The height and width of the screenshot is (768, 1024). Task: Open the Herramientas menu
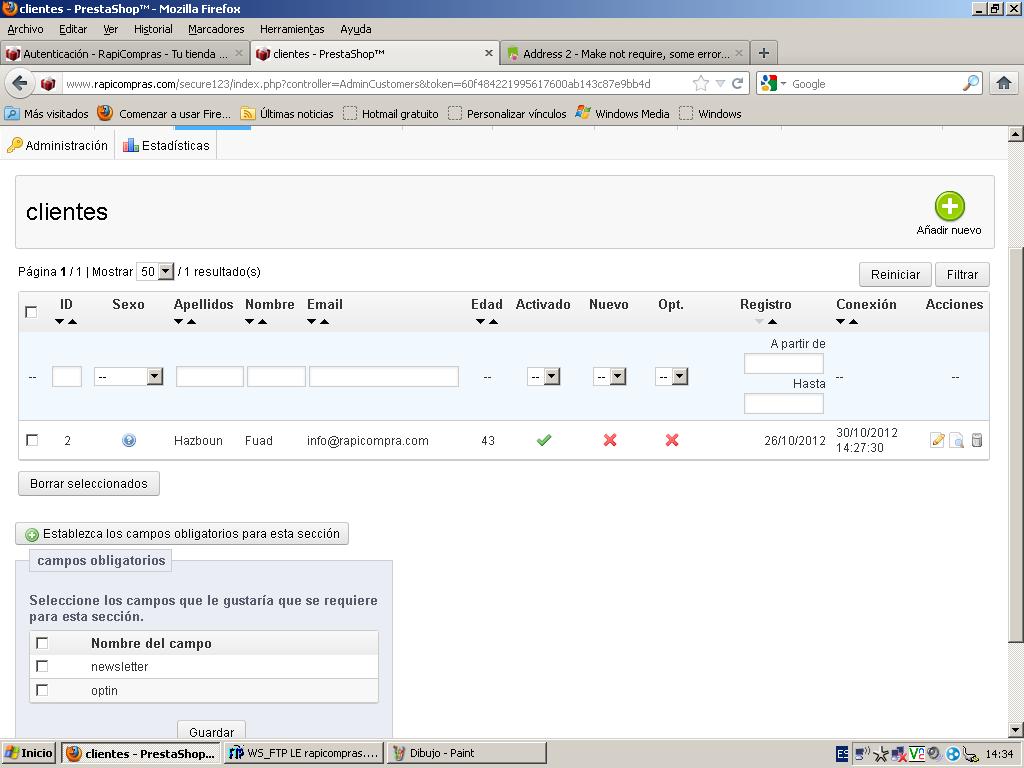pyautogui.click(x=292, y=29)
